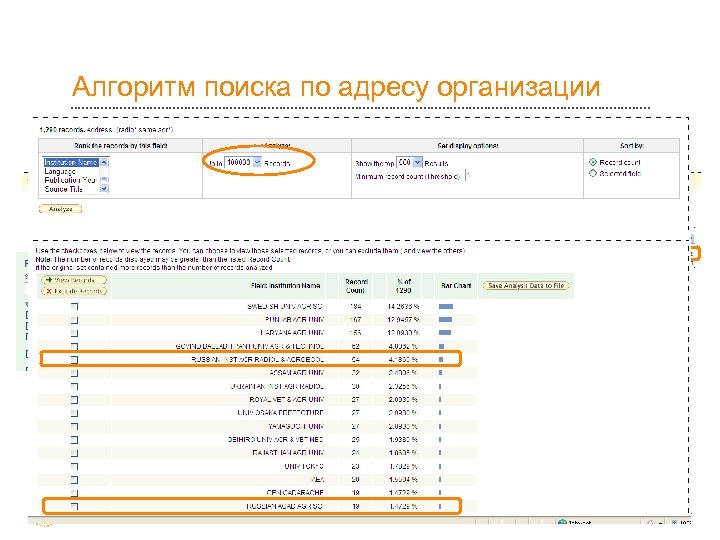Click the PUNJAB AGR UNIV institution name

[294, 320]
